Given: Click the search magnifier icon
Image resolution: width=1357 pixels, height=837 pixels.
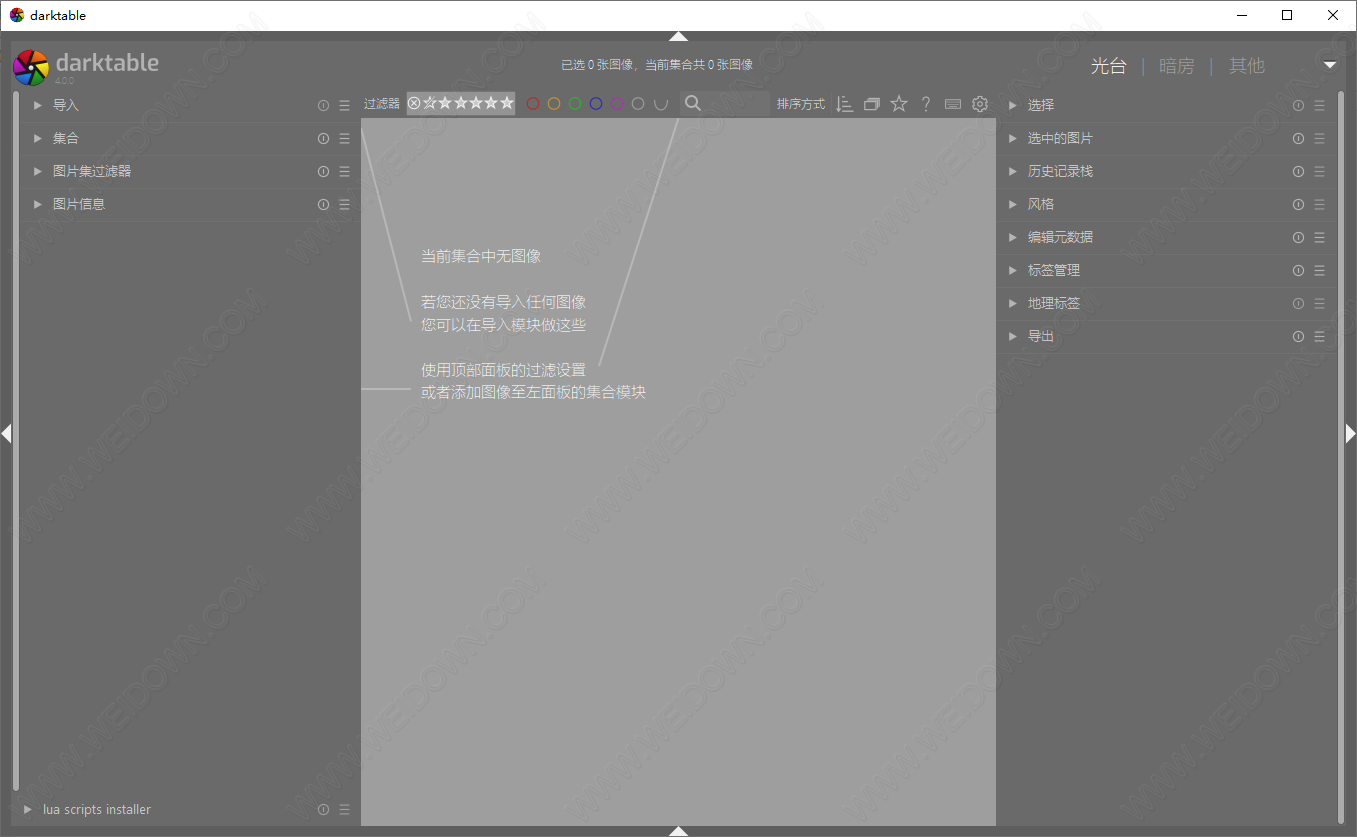Looking at the screenshot, I should [692, 103].
